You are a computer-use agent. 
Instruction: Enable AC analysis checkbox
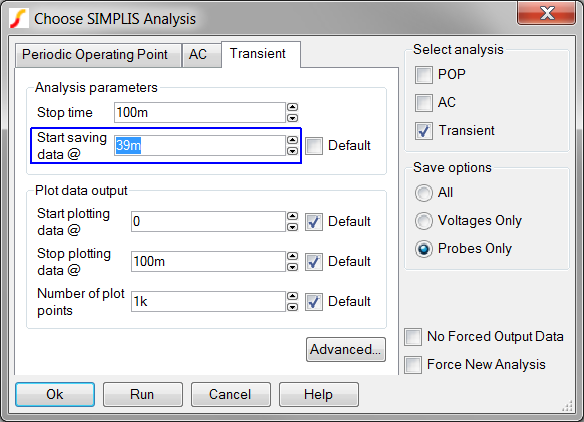[424, 103]
